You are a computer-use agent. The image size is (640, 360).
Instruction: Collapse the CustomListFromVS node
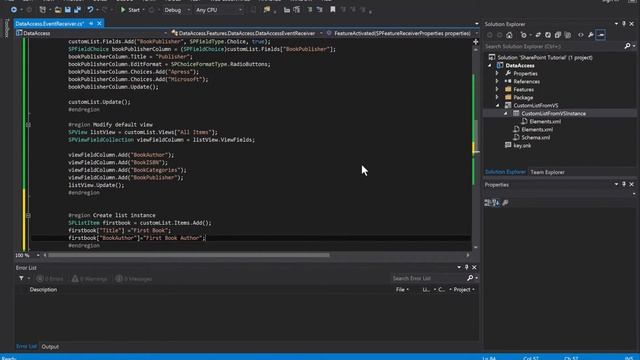click(x=497, y=106)
